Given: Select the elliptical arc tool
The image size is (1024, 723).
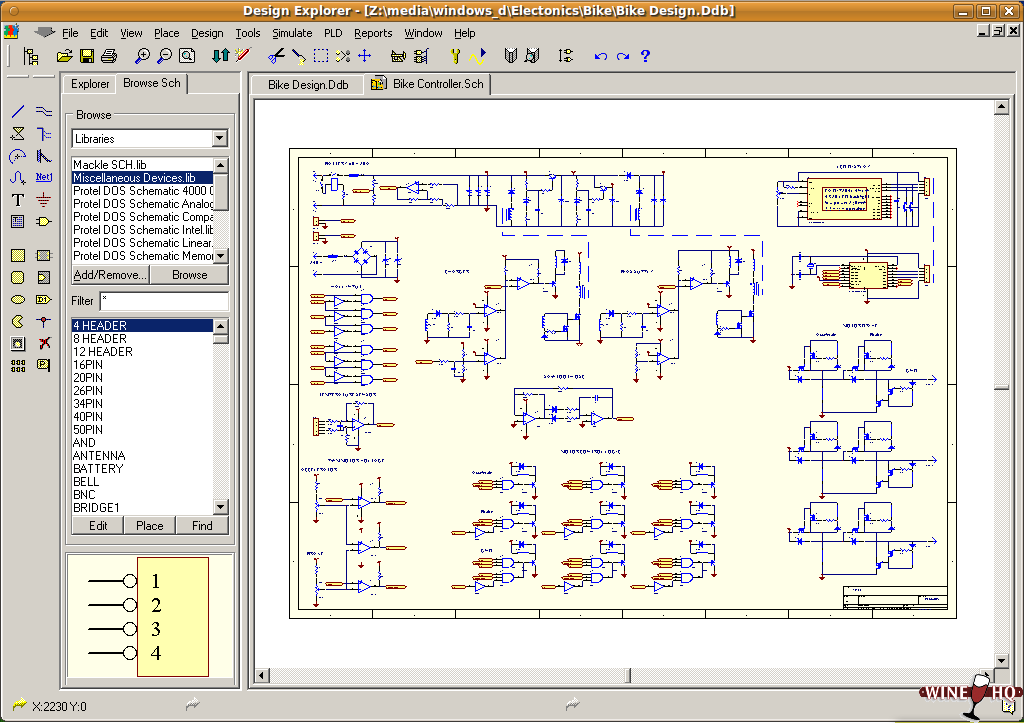Looking at the screenshot, I should (18, 156).
